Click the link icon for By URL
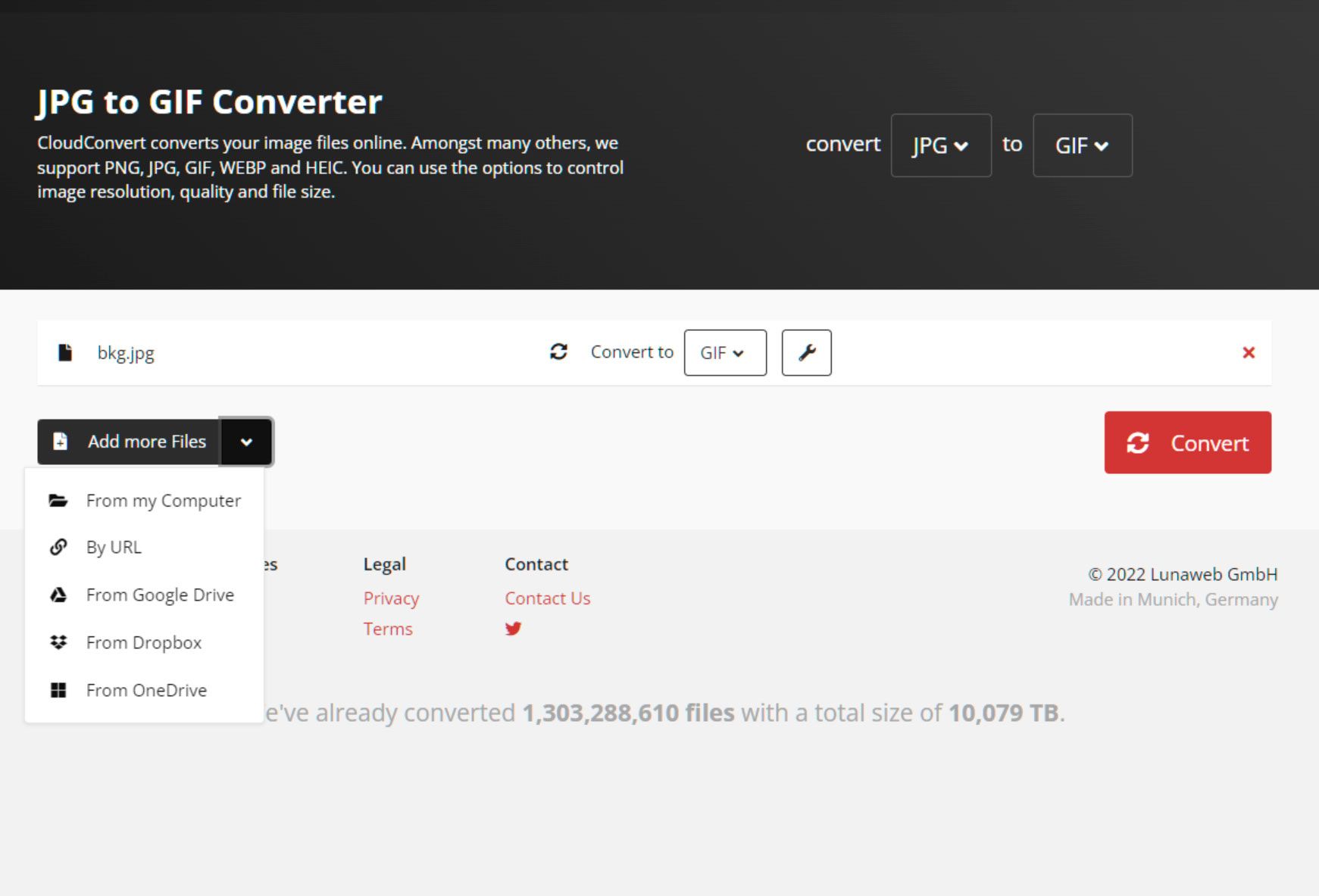 (x=58, y=547)
